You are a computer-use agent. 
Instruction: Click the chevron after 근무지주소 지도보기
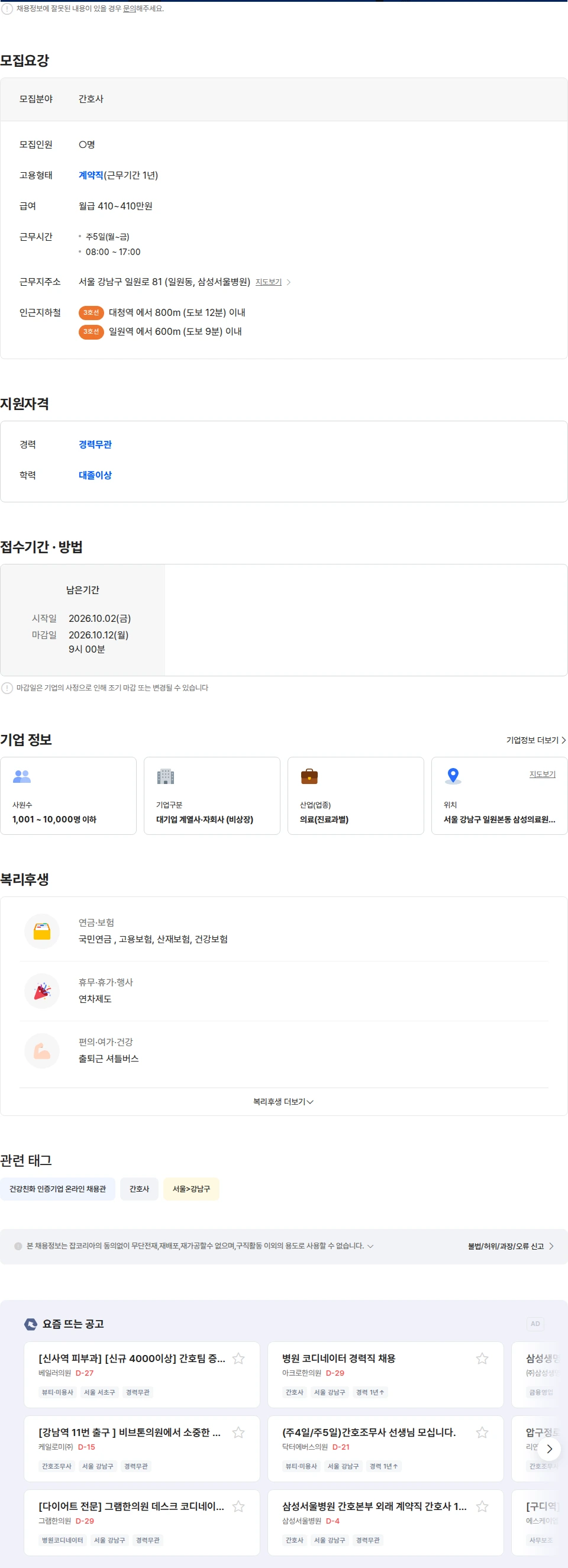289,282
